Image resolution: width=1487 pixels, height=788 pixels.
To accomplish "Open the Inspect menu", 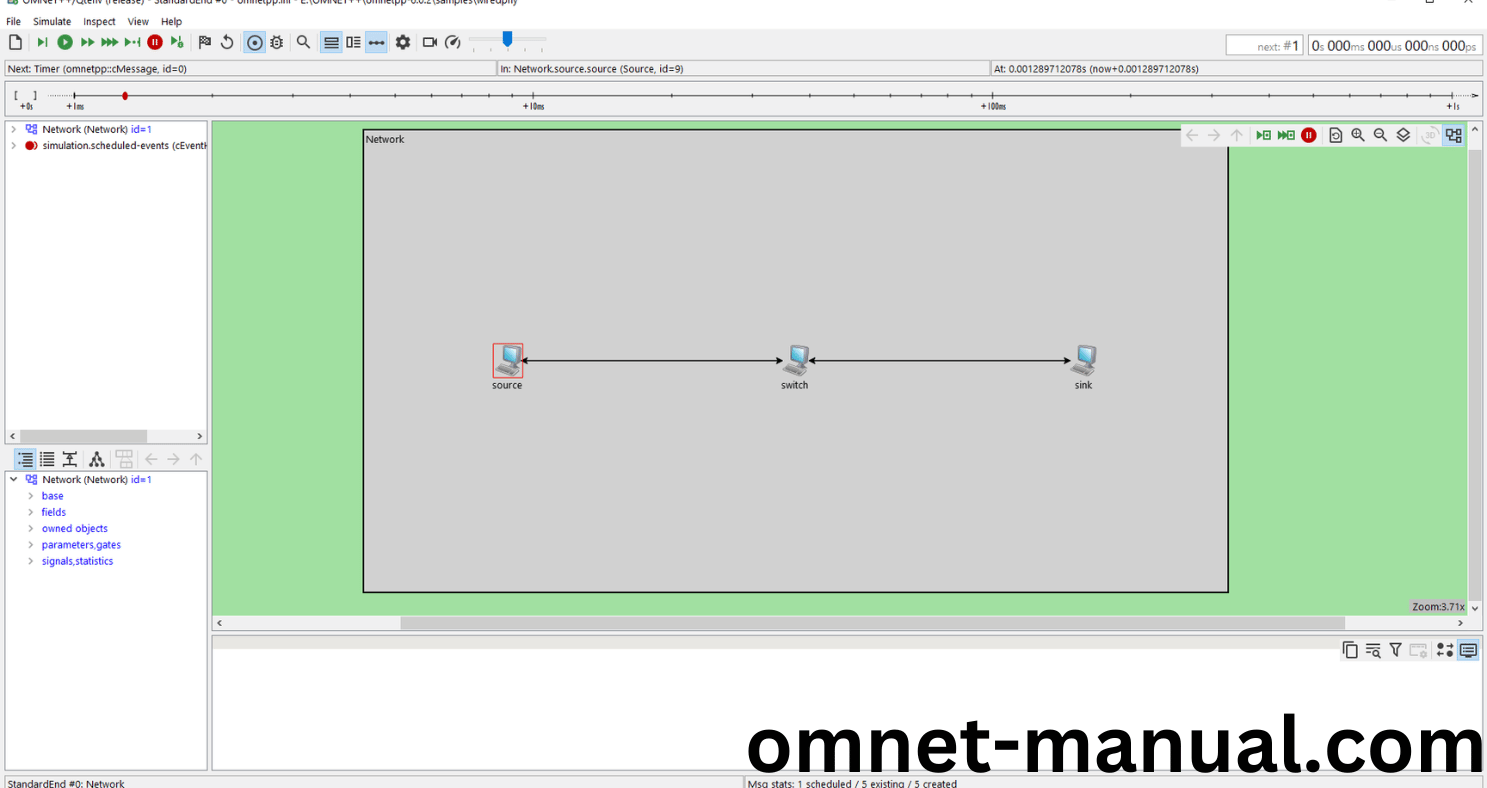I will coord(99,21).
